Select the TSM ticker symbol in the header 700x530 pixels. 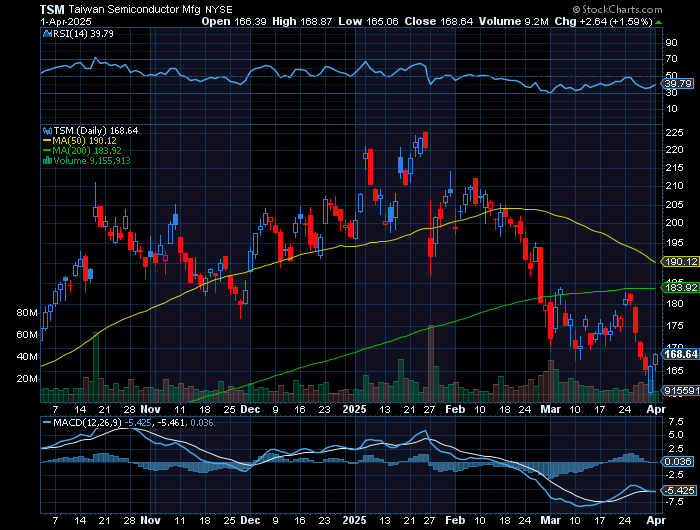[x=52, y=9]
